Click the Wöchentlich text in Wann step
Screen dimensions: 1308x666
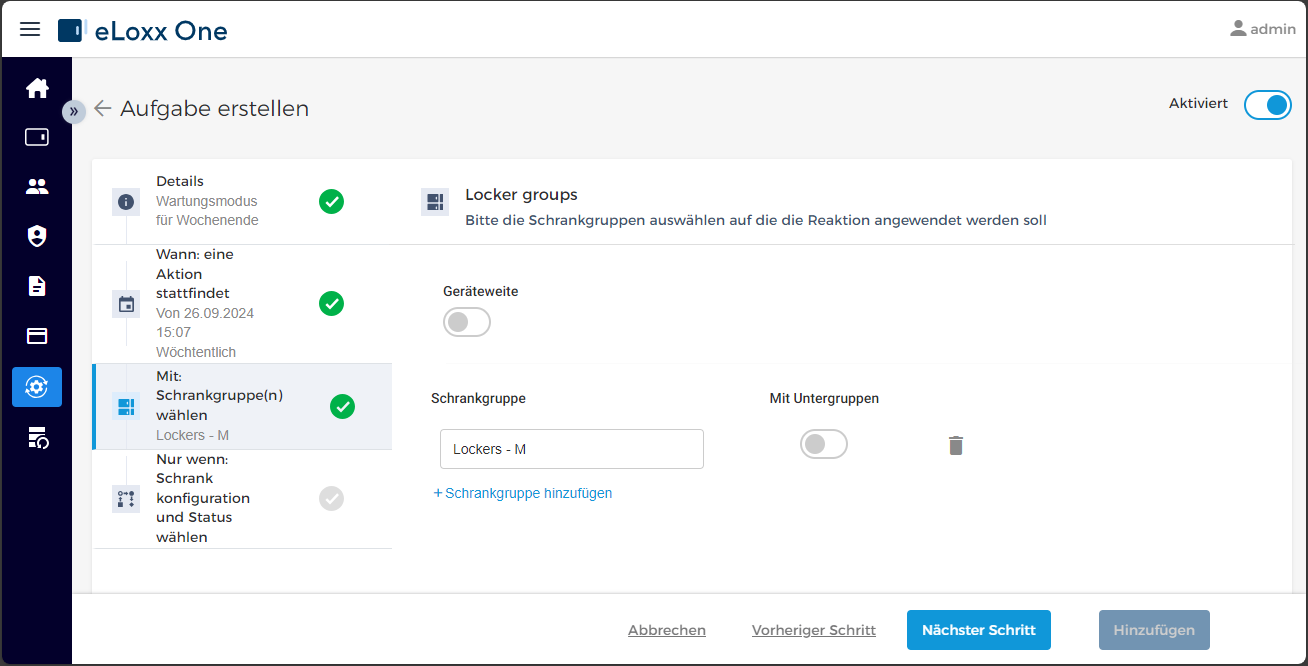[196, 352]
